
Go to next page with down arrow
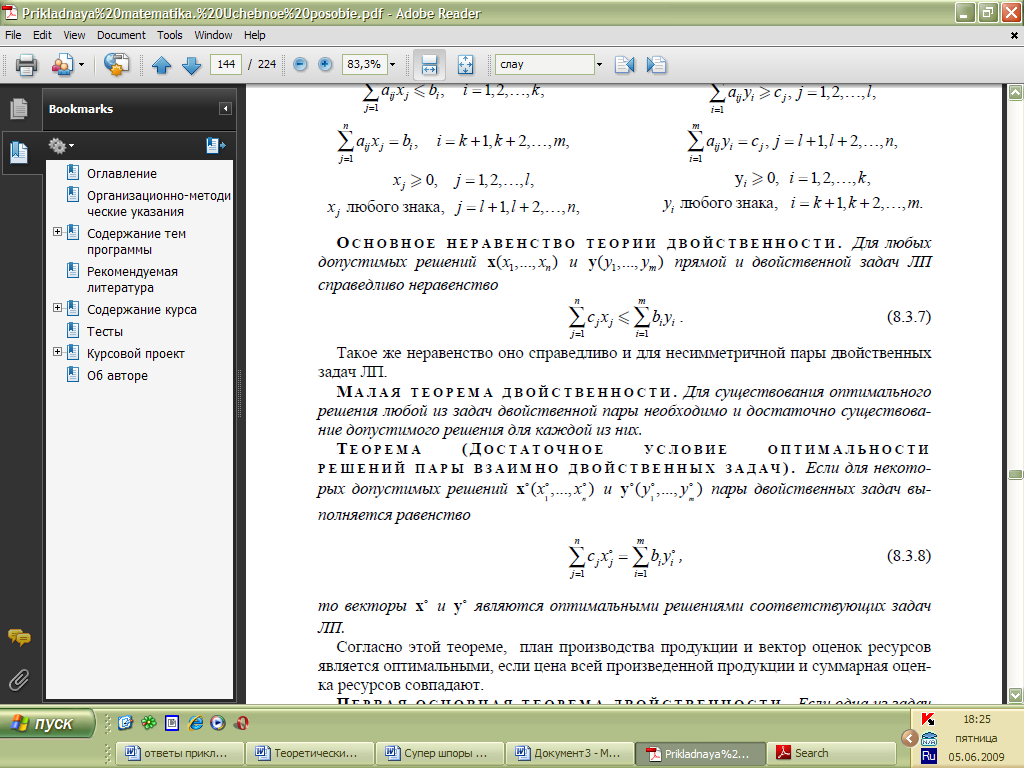pos(191,65)
